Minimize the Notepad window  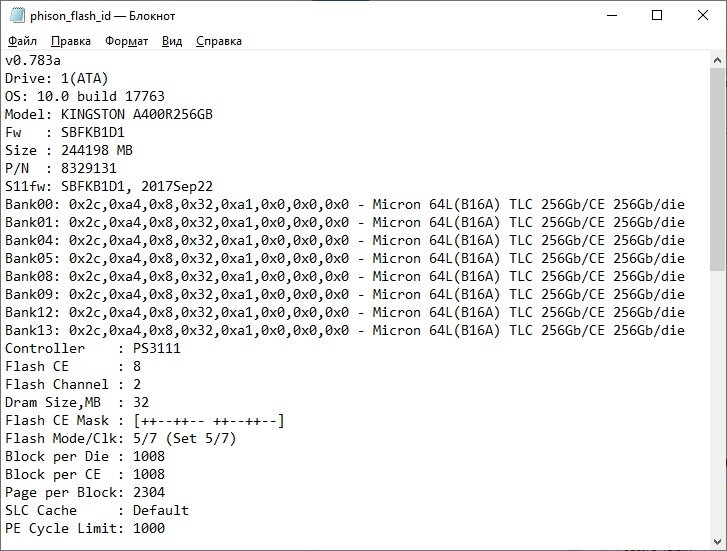(612, 15)
